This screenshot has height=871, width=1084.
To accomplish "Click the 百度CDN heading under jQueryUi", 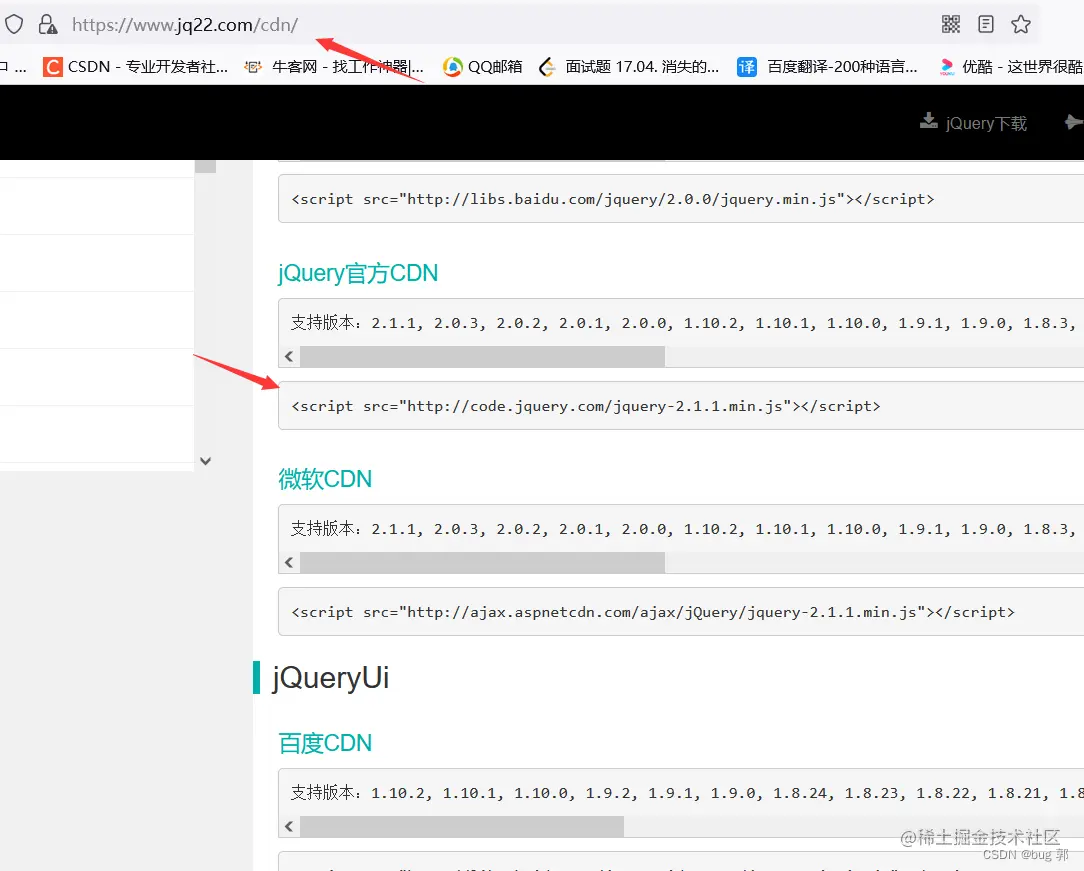I will [x=325, y=743].
